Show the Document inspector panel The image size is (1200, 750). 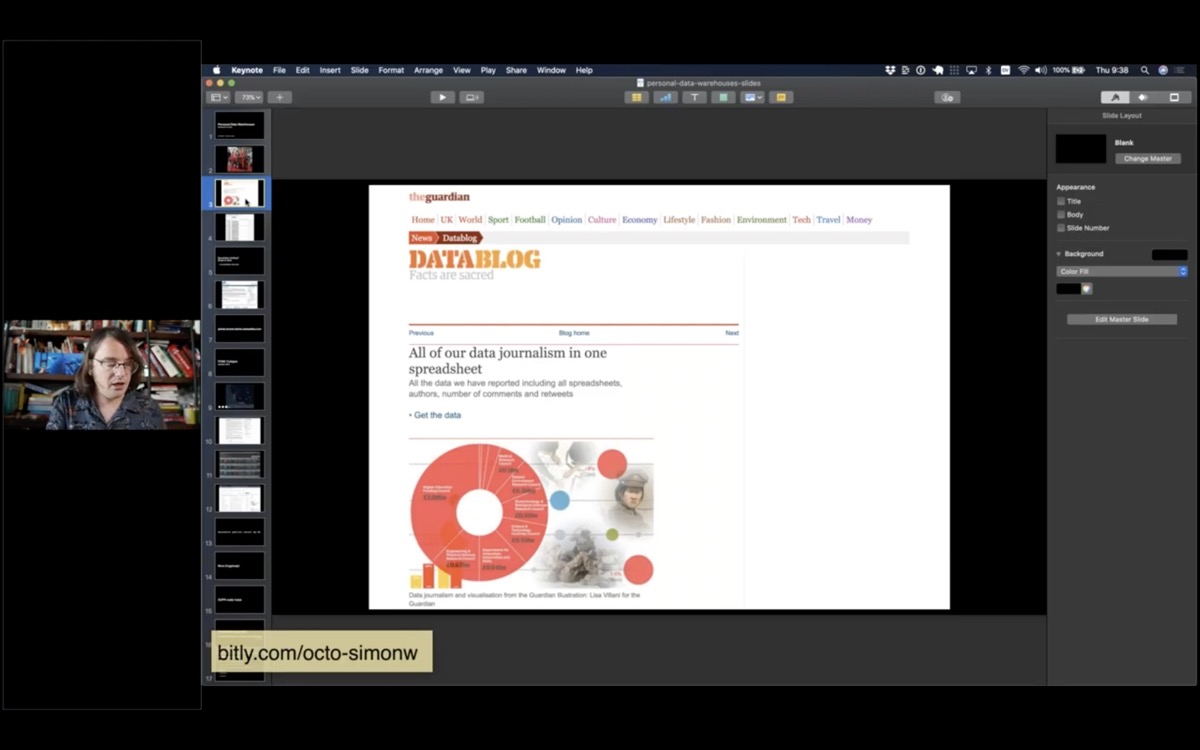point(1174,97)
